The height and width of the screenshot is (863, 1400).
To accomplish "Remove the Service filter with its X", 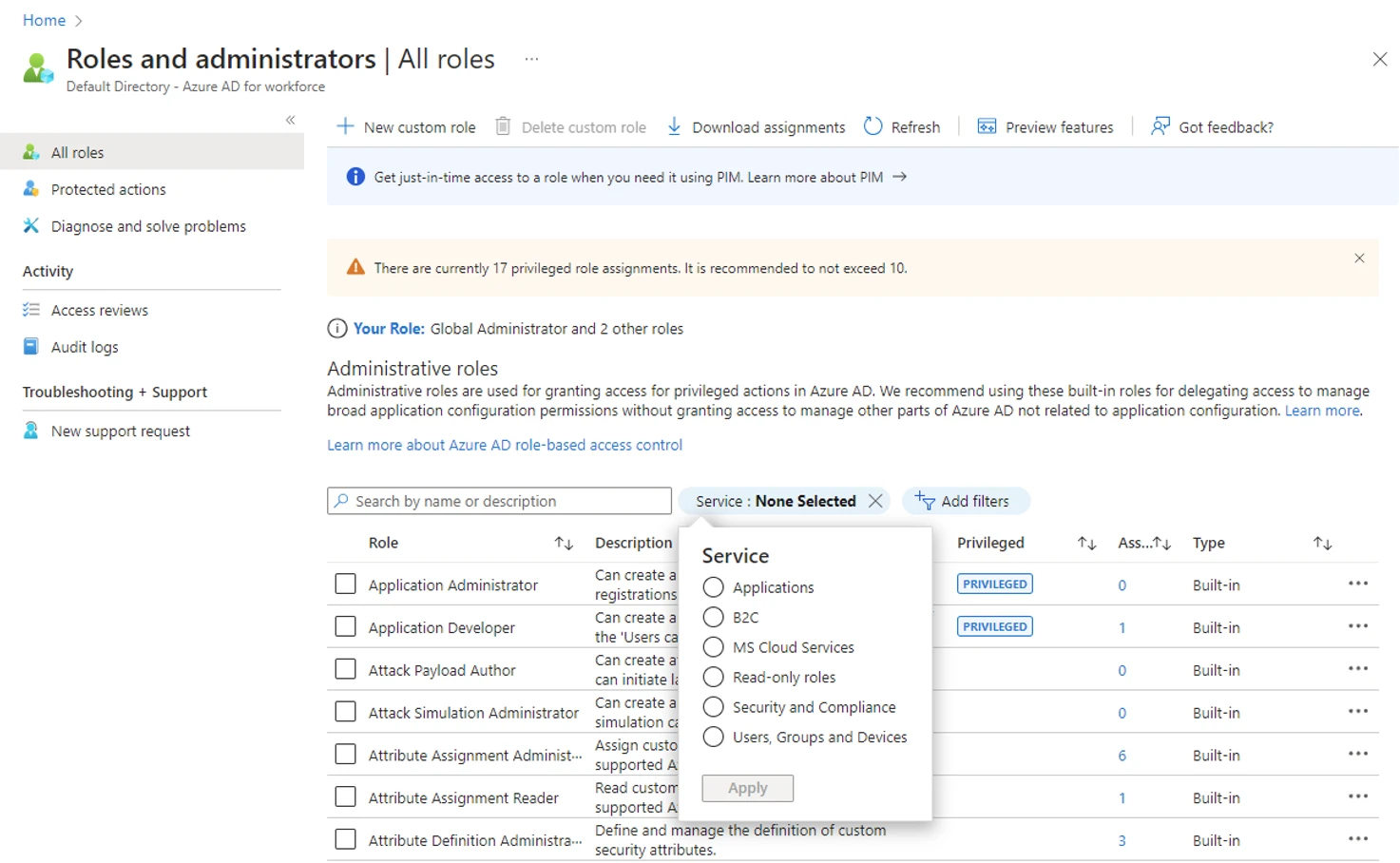I will [x=875, y=501].
